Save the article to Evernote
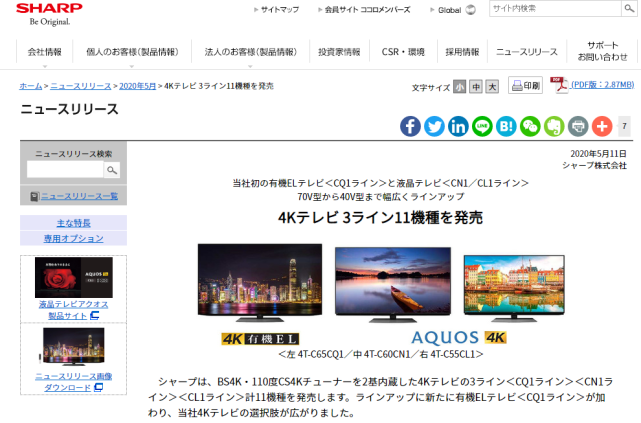 (x=554, y=126)
